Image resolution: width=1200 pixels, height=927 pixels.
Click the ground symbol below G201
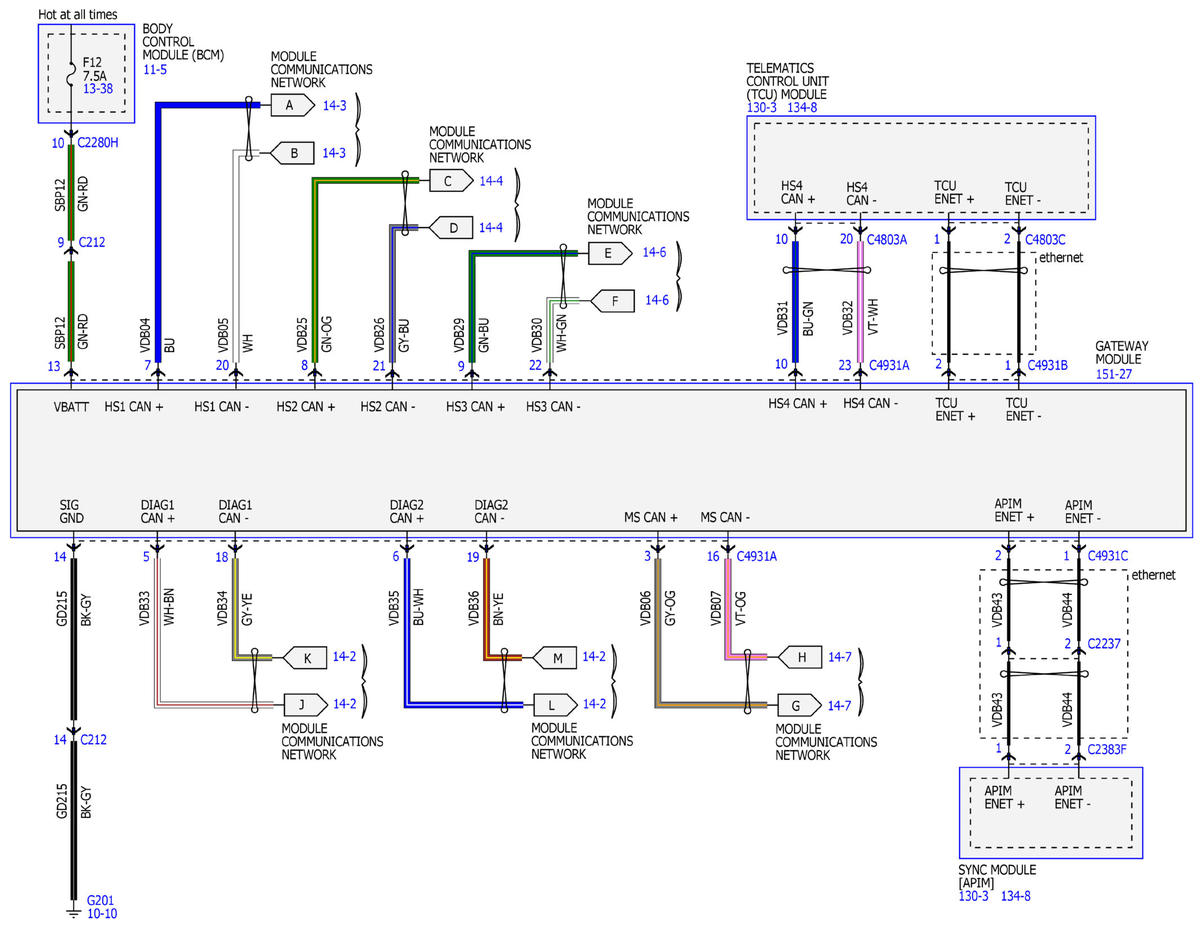pos(71,910)
